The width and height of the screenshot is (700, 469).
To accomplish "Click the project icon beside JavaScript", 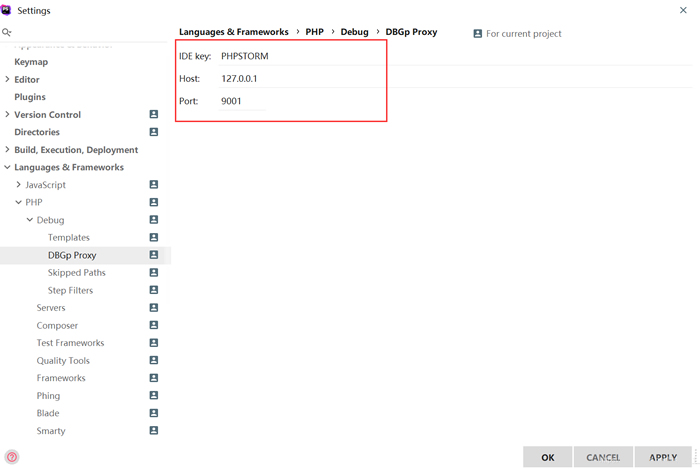I will tap(154, 184).
